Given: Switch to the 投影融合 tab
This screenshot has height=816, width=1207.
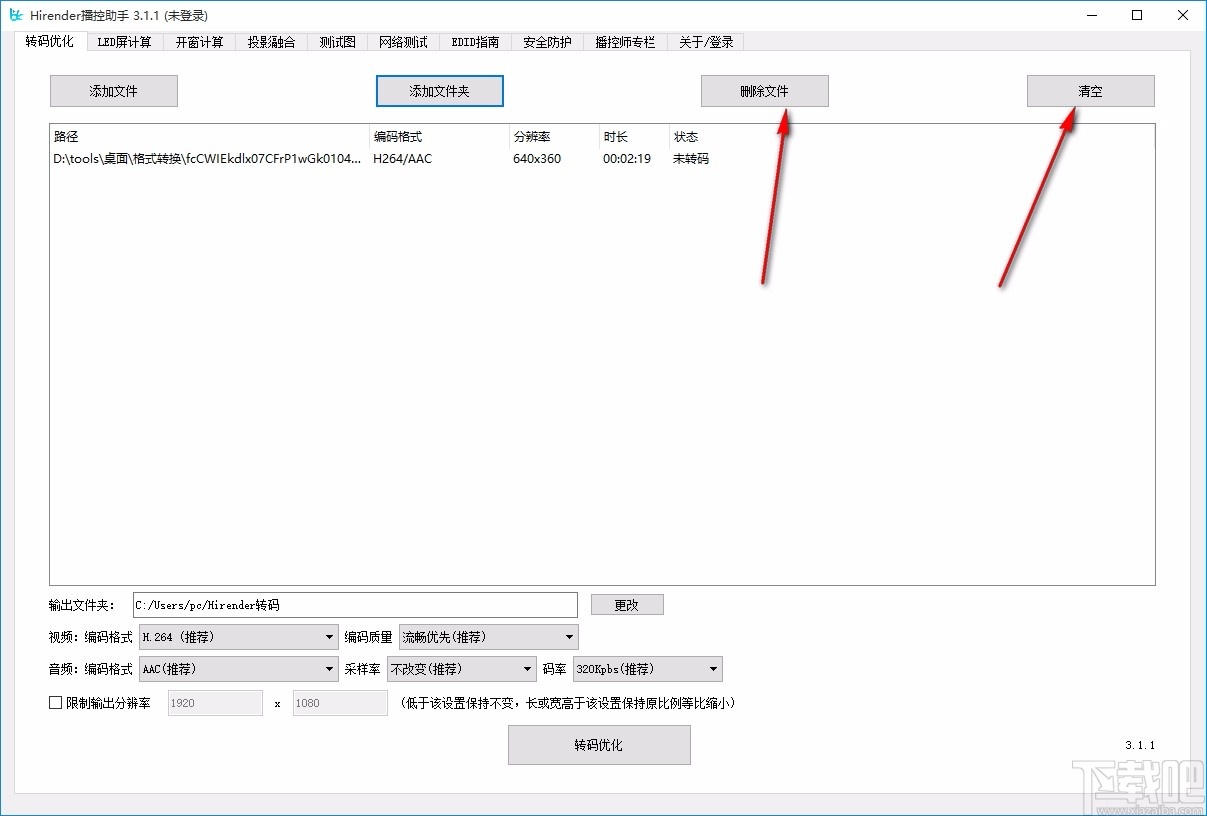Looking at the screenshot, I should point(271,41).
